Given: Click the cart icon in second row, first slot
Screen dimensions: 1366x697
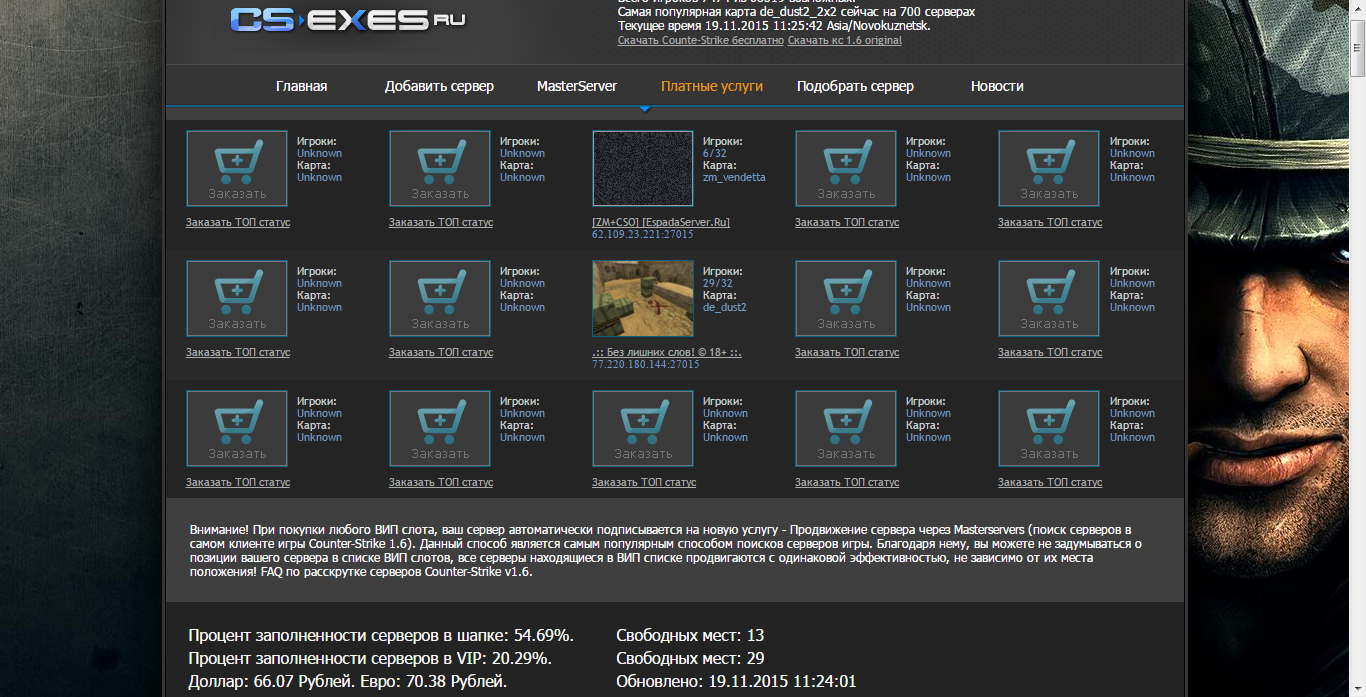Looking at the screenshot, I should click(x=236, y=299).
